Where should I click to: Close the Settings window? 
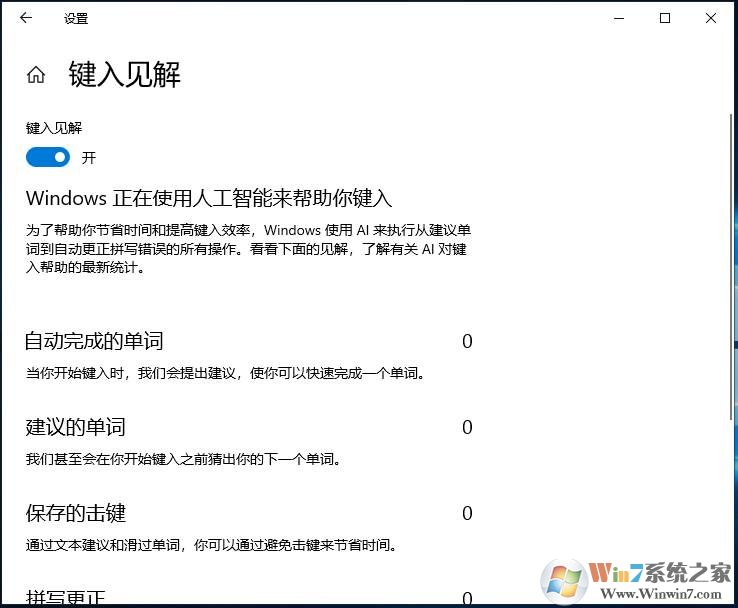(711, 18)
